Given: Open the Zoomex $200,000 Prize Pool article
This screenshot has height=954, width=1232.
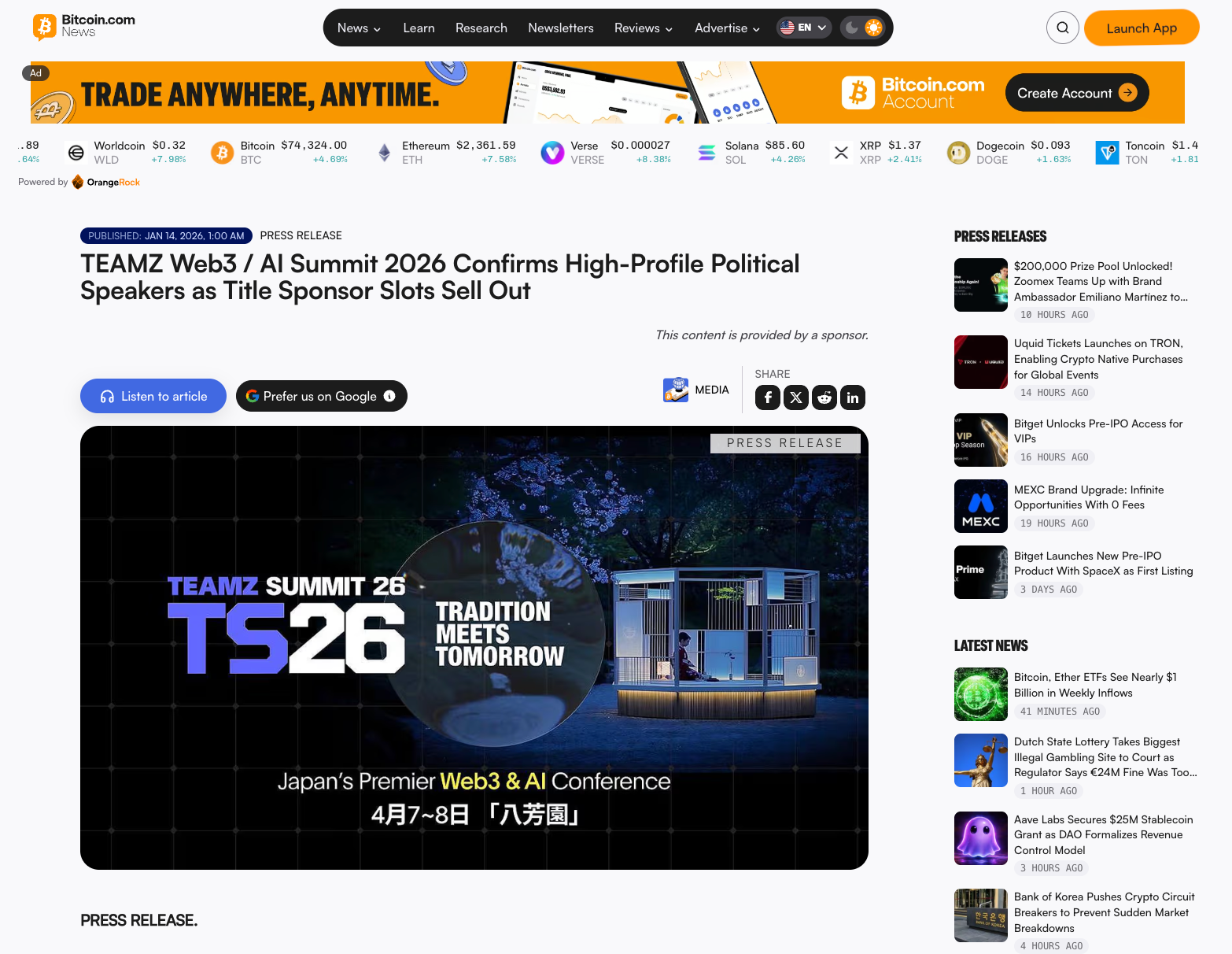Looking at the screenshot, I should point(1101,281).
